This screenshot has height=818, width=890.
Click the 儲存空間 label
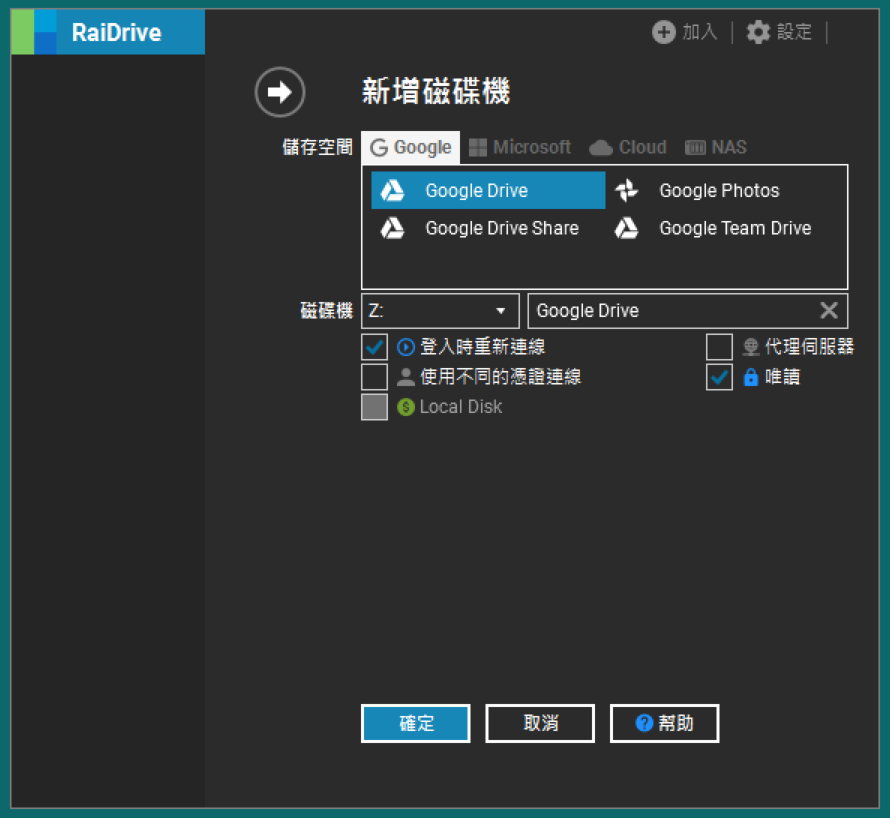(x=317, y=148)
